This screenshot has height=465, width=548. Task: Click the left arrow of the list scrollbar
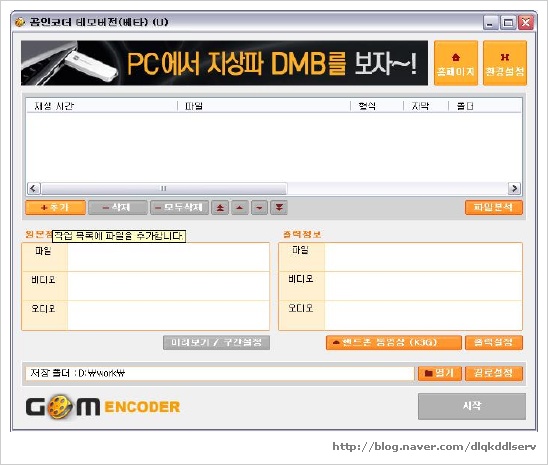(34, 188)
